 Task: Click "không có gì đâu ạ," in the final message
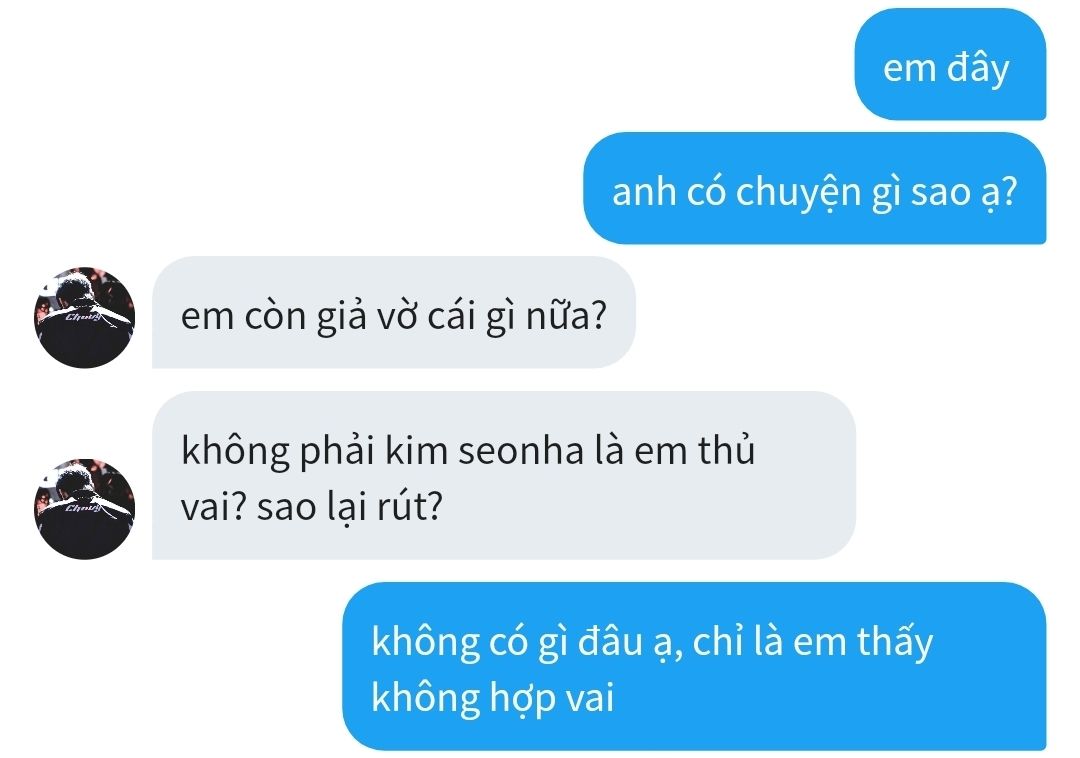(527, 643)
